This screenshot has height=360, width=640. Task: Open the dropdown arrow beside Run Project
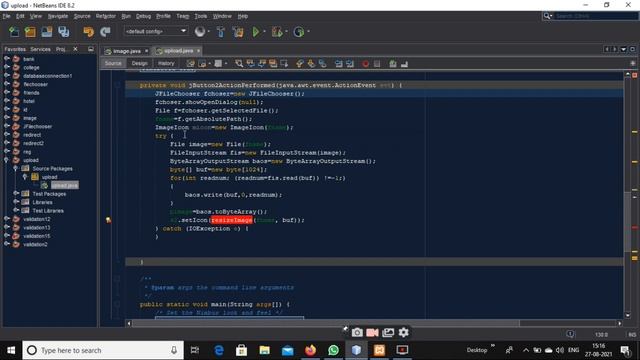point(264,32)
